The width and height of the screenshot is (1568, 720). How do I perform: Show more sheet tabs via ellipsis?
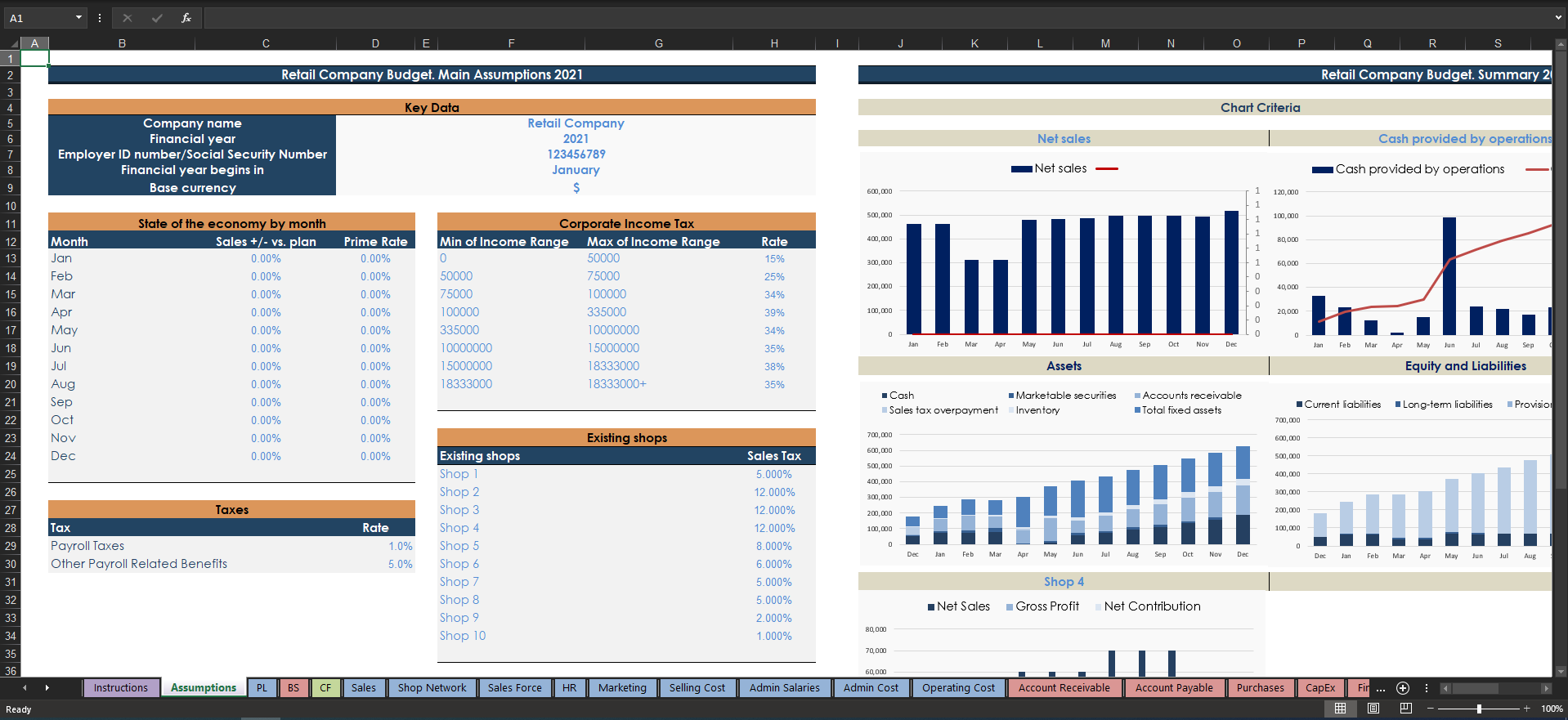tap(1381, 688)
